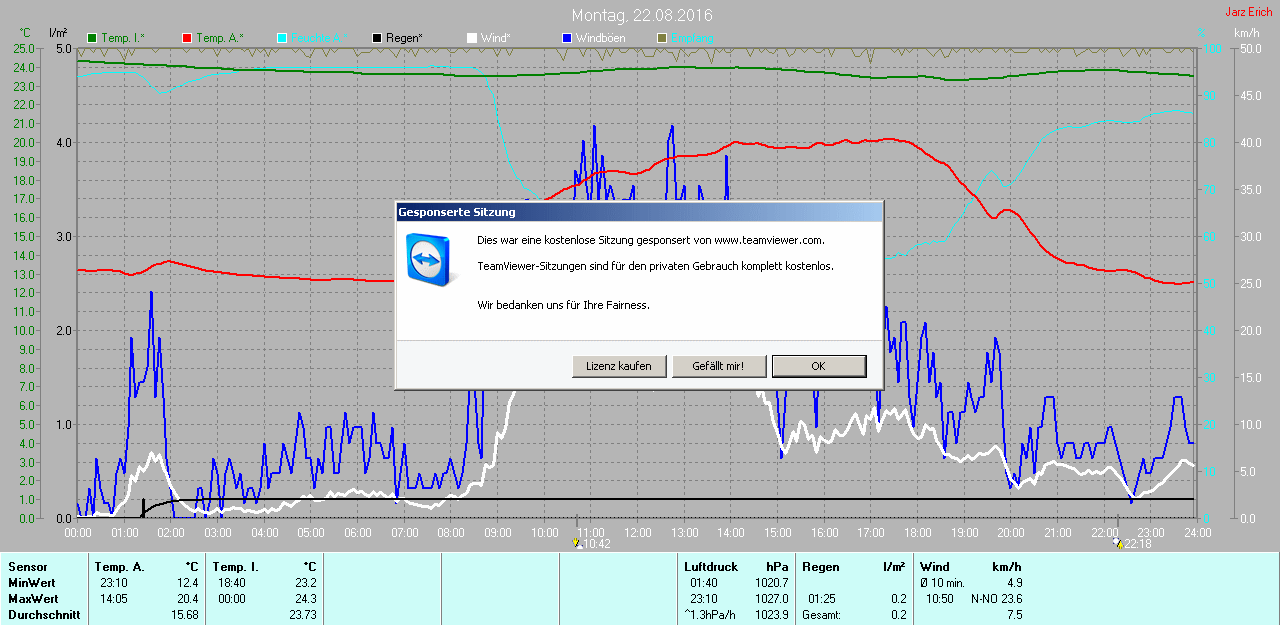This screenshot has width=1280, height=625.
Task: Click the white Wind legend square
Action: pyautogui.click(x=472, y=38)
